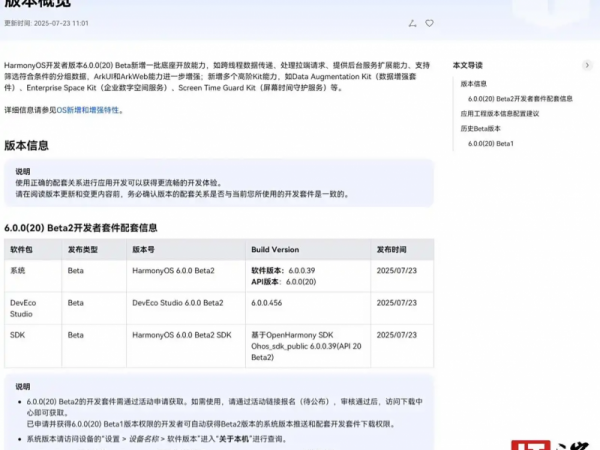Select sidebar item 6.0.0(20) Beta2开发者套件配套信息
This screenshot has width=600, height=450.
coord(520,98)
